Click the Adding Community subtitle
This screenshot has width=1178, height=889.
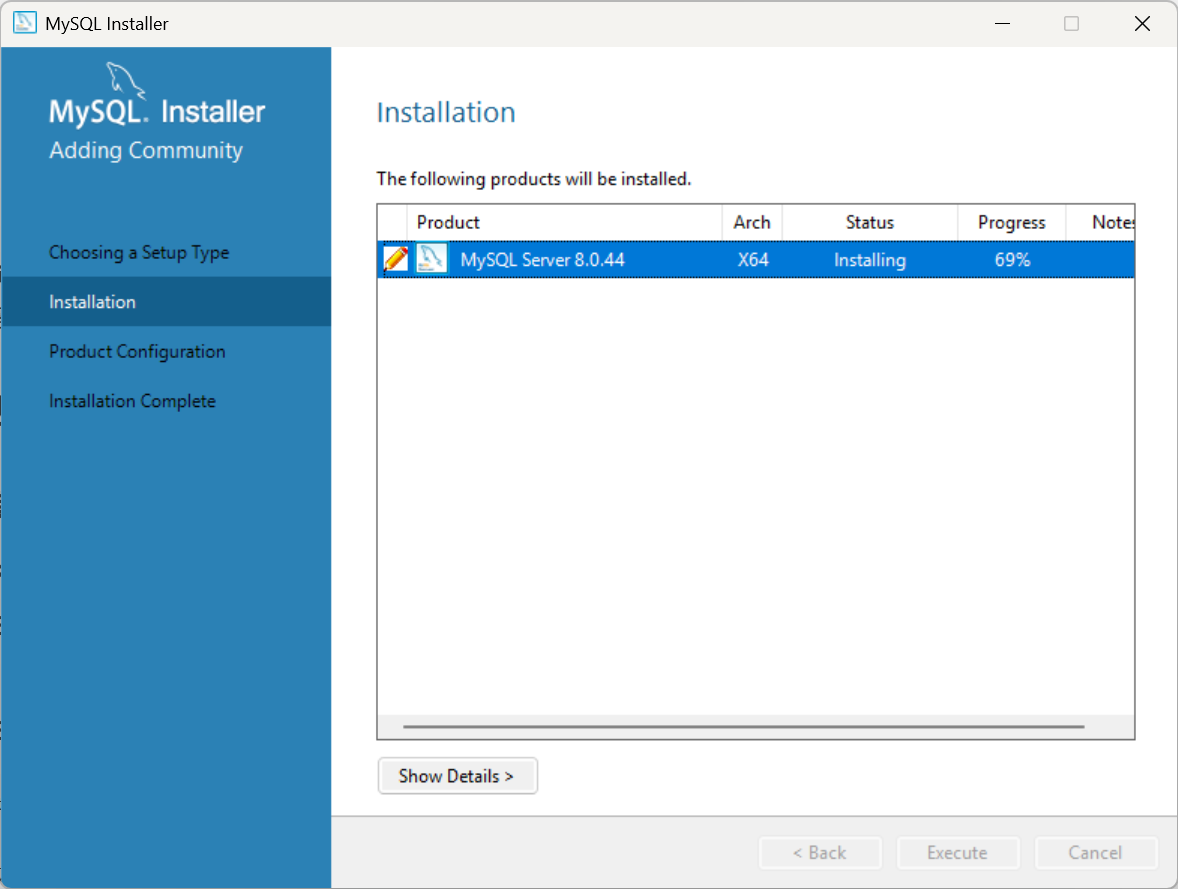(x=146, y=150)
